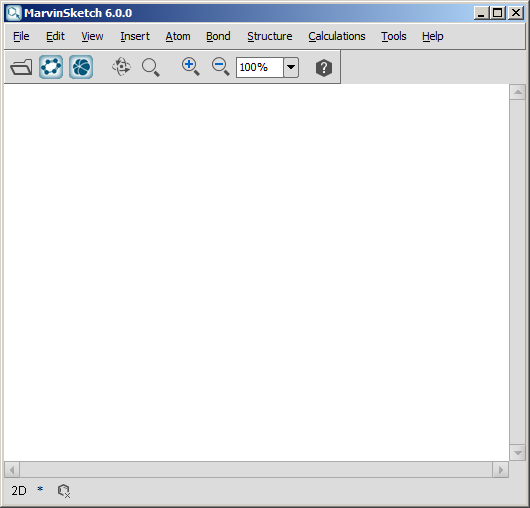Viewport: 530px width, 508px height.
Task: Click the horizontal scrollbar right arrow
Action: [x=501, y=470]
